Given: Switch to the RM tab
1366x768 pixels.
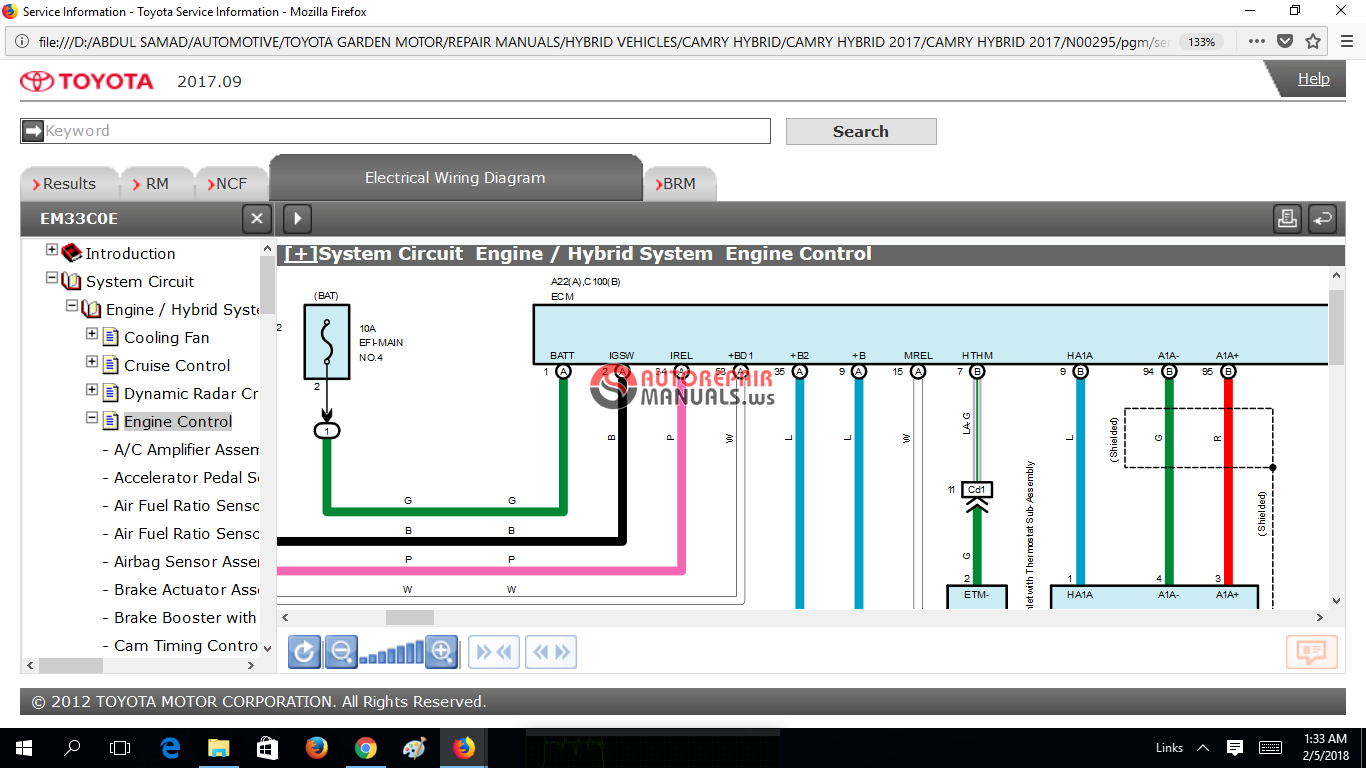Looking at the screenshot, I should [157, 184].
